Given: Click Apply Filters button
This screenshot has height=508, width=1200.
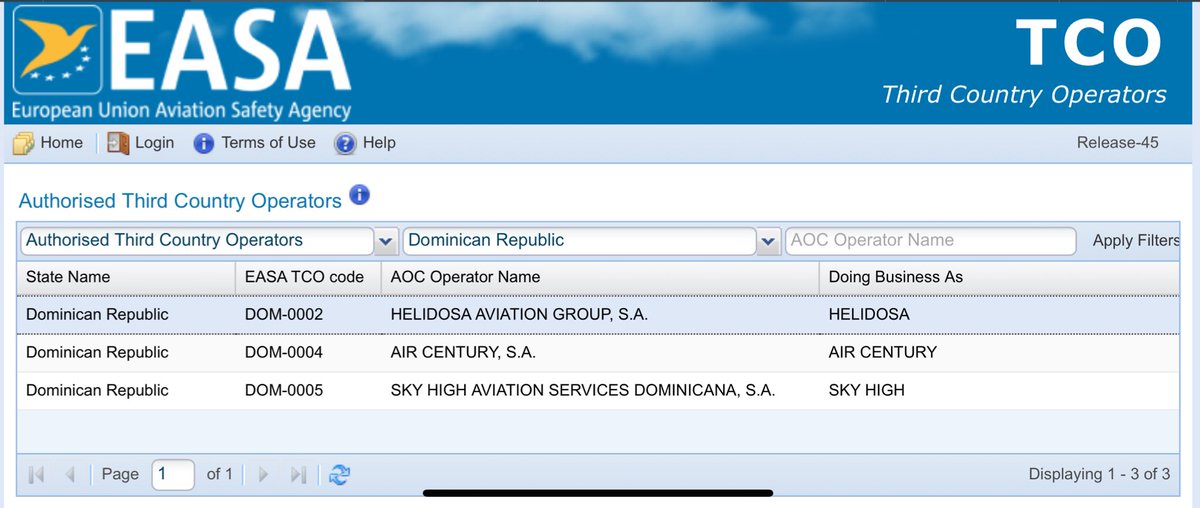Looking at the screenshot, I should [x=1136, y=241].
